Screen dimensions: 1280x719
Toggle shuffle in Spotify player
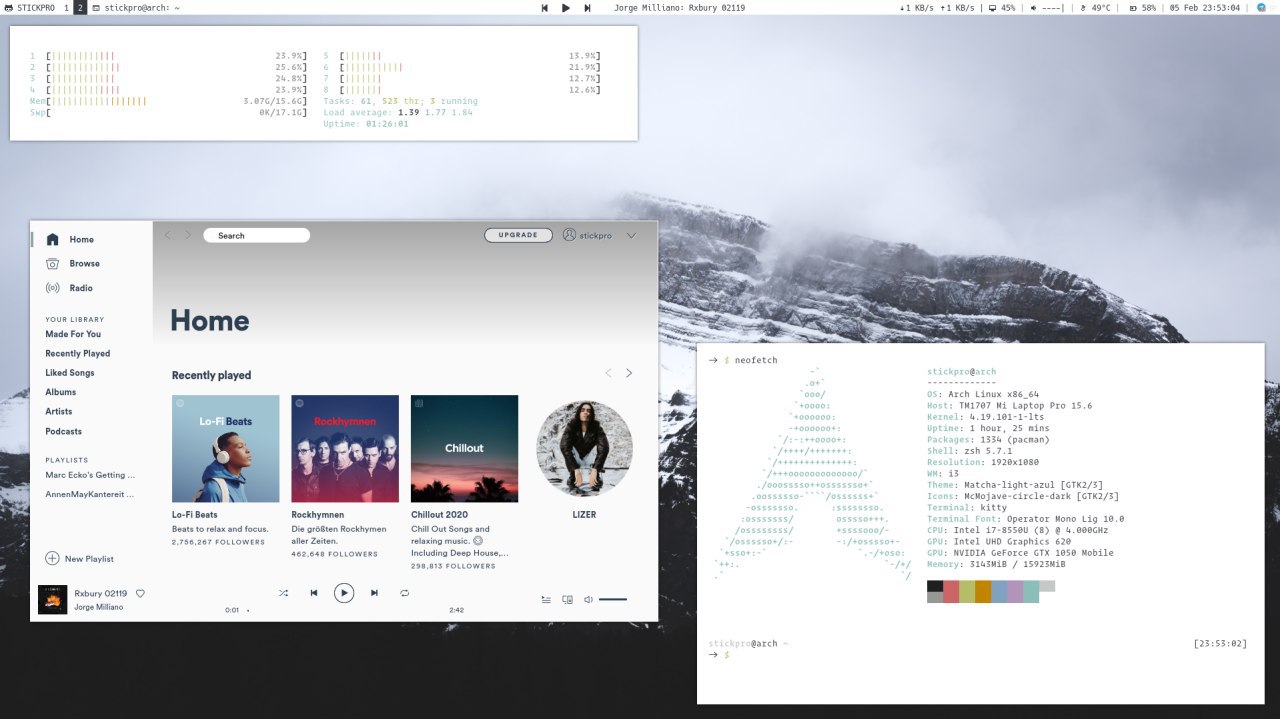coord(283,593)
